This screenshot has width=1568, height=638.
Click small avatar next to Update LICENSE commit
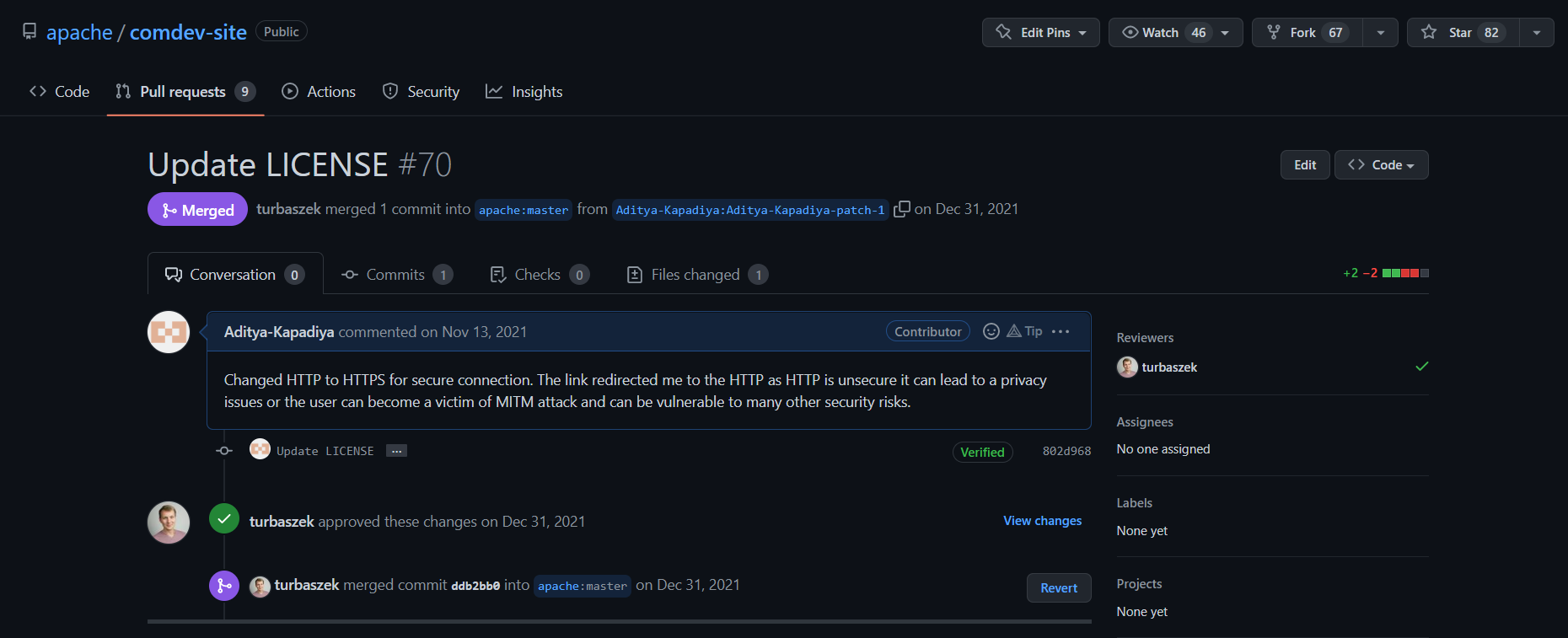pyautogui.click(x=260, y=449)
